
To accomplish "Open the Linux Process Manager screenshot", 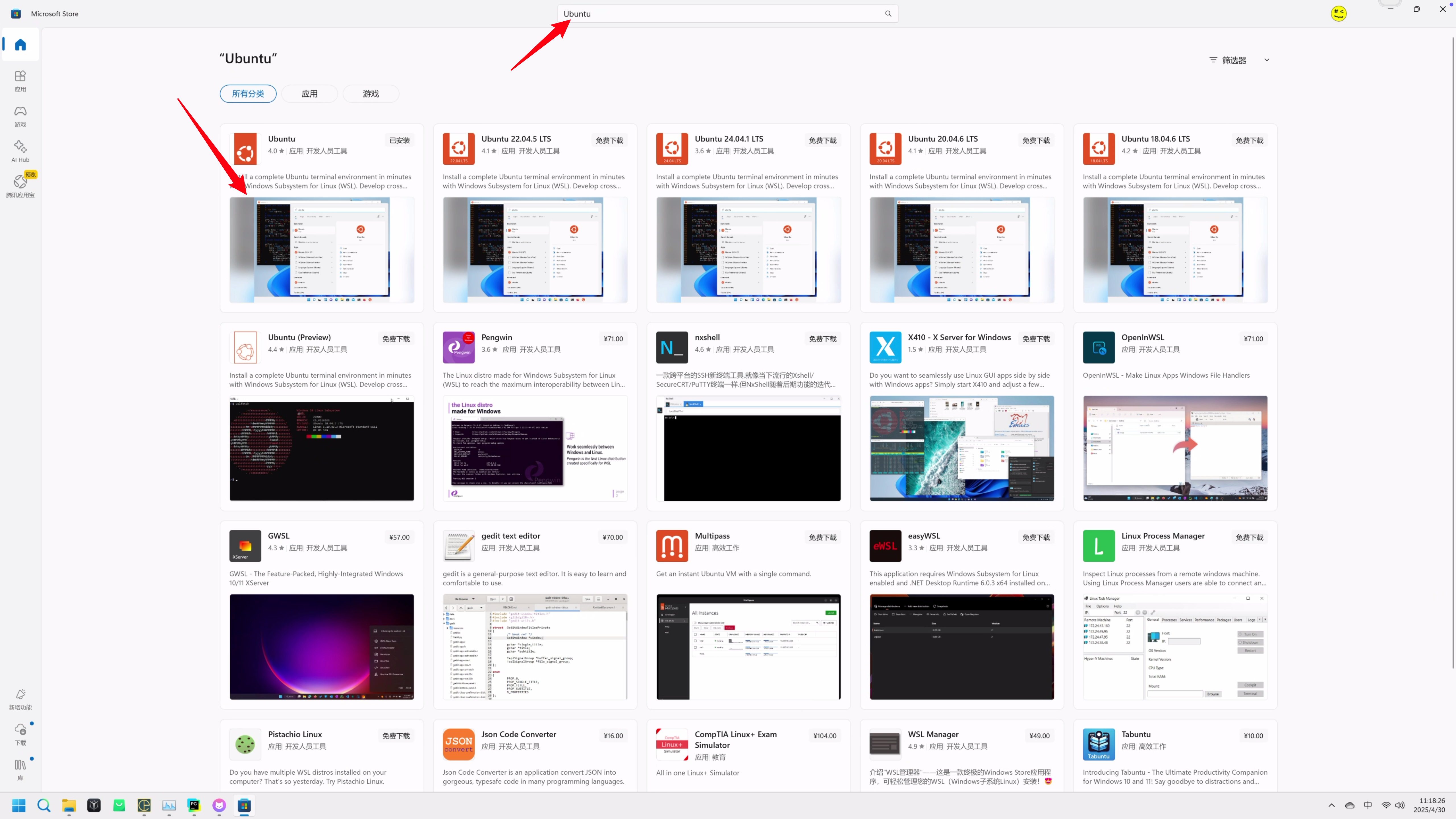I will coord(1175,647).
